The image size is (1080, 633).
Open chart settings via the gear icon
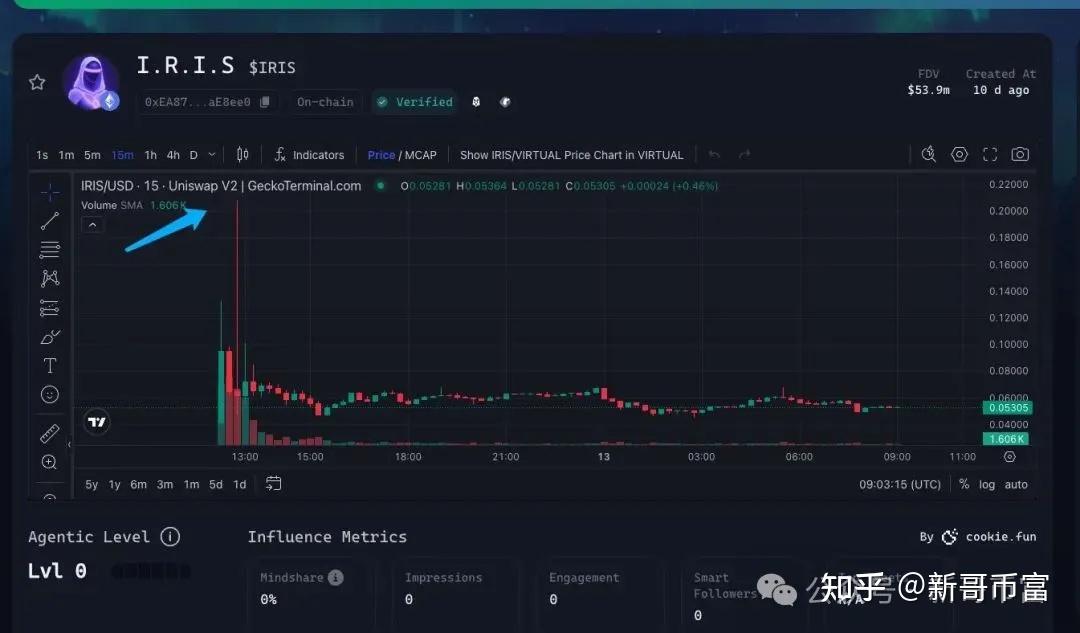959,154
